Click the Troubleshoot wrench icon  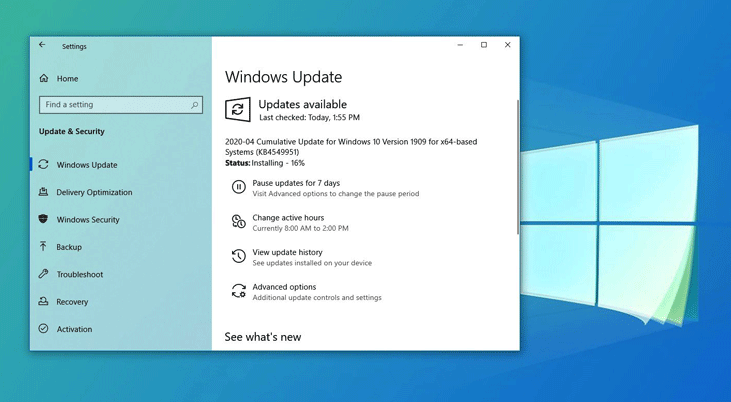(x=44, y=274)
